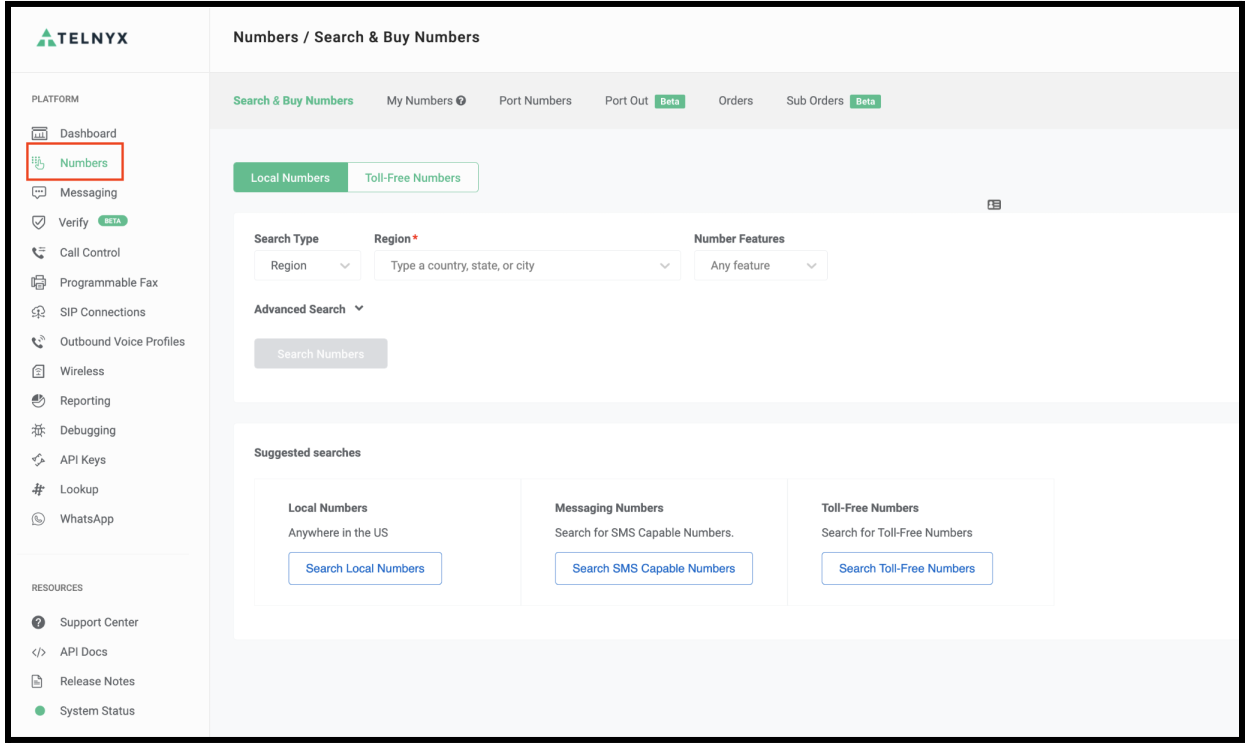Open WhatsApp in the sidebar
1246x747 pixels.
click(87, 519)
